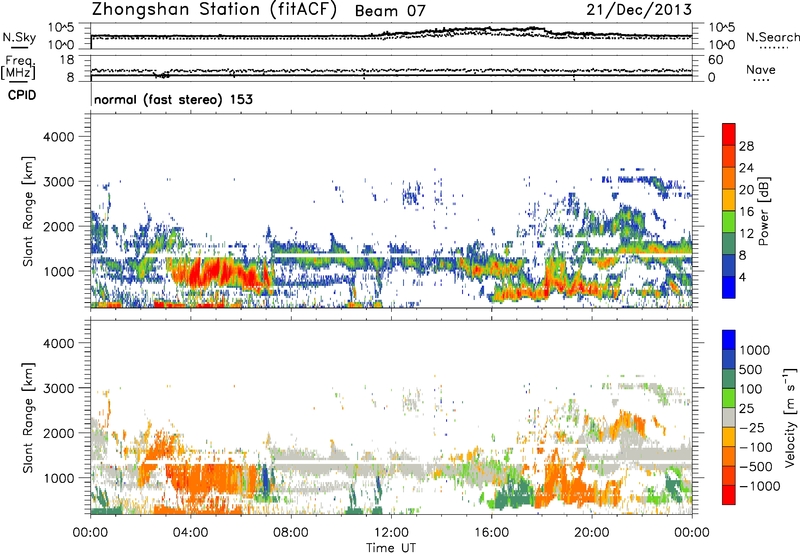The height and width of the screenshot is (554, 800).
Task: Select 'normal (fast stereo) 153' text
Action: [173, 99]
